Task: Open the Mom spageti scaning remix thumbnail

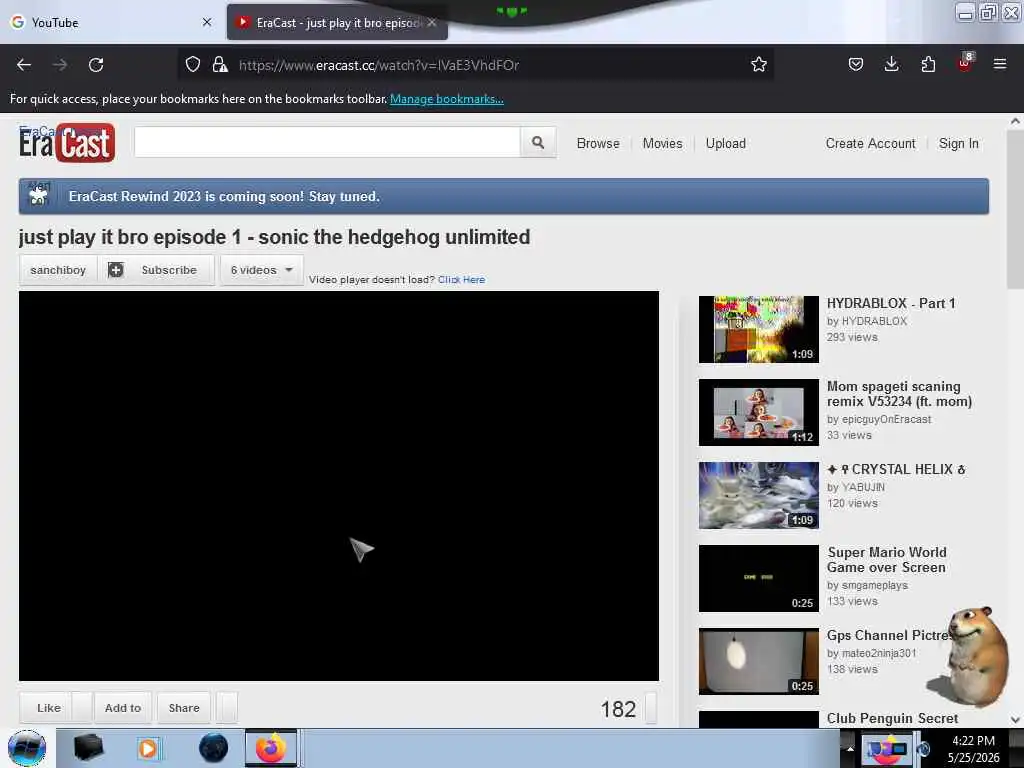Action: [758, 412]
